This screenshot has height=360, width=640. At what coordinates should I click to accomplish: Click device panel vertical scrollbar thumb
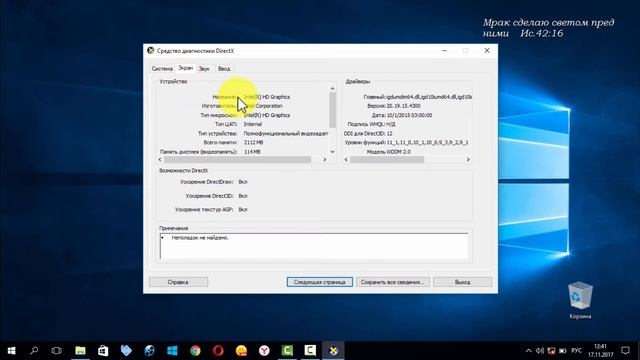332,109
